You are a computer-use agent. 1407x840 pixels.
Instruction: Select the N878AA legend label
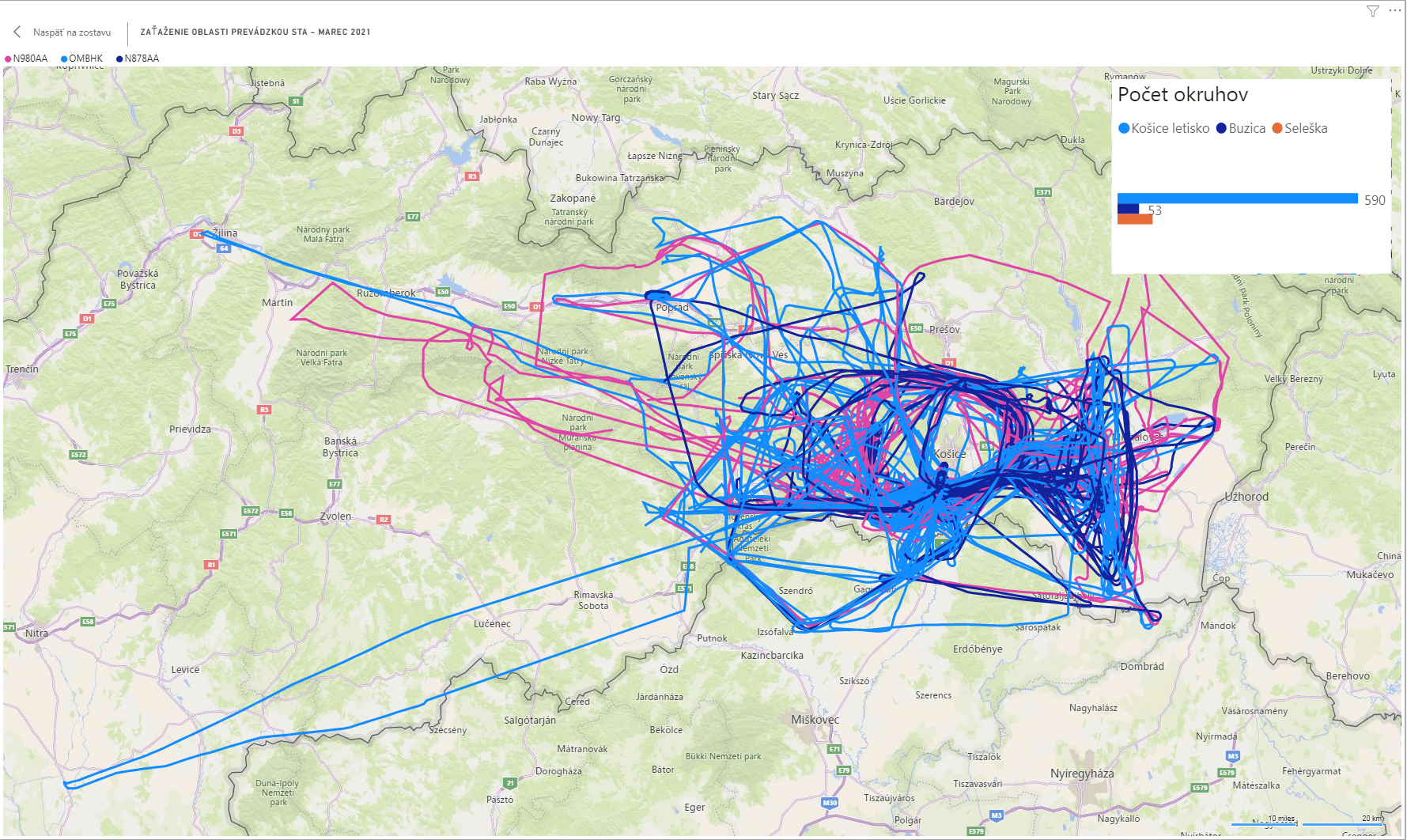click(x=142, y=59)
